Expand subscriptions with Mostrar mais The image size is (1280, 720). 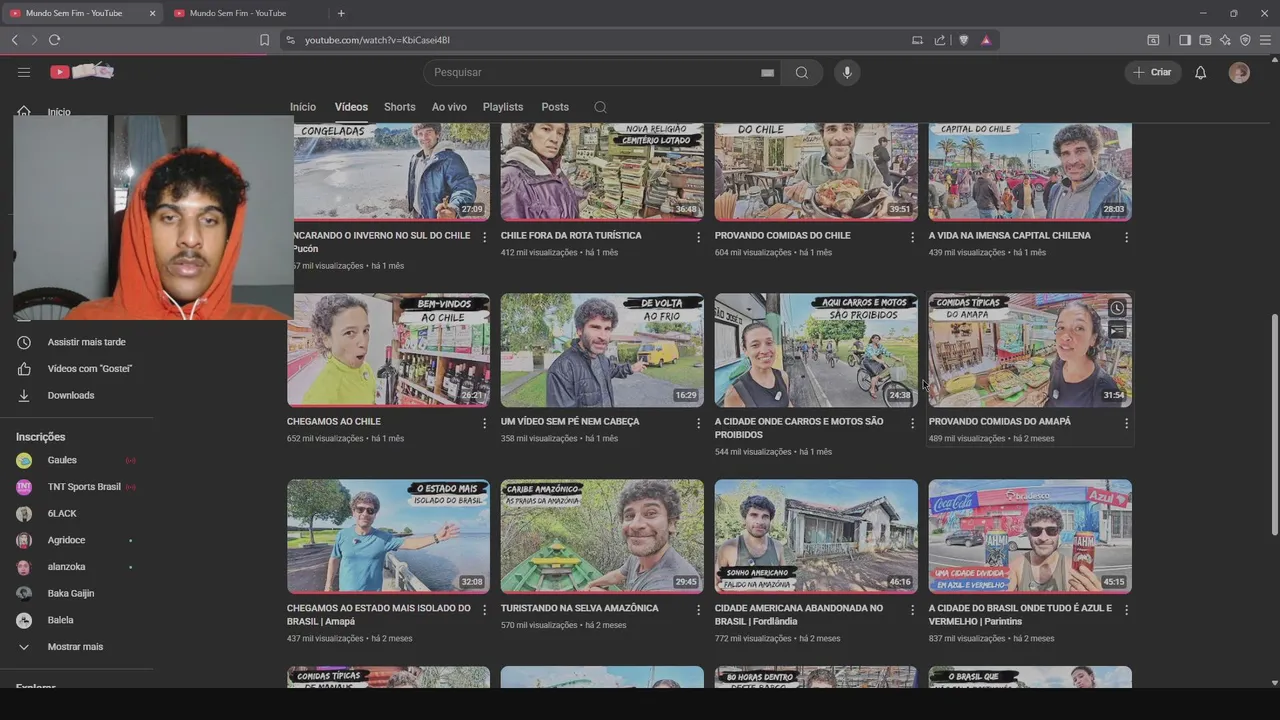76,647
